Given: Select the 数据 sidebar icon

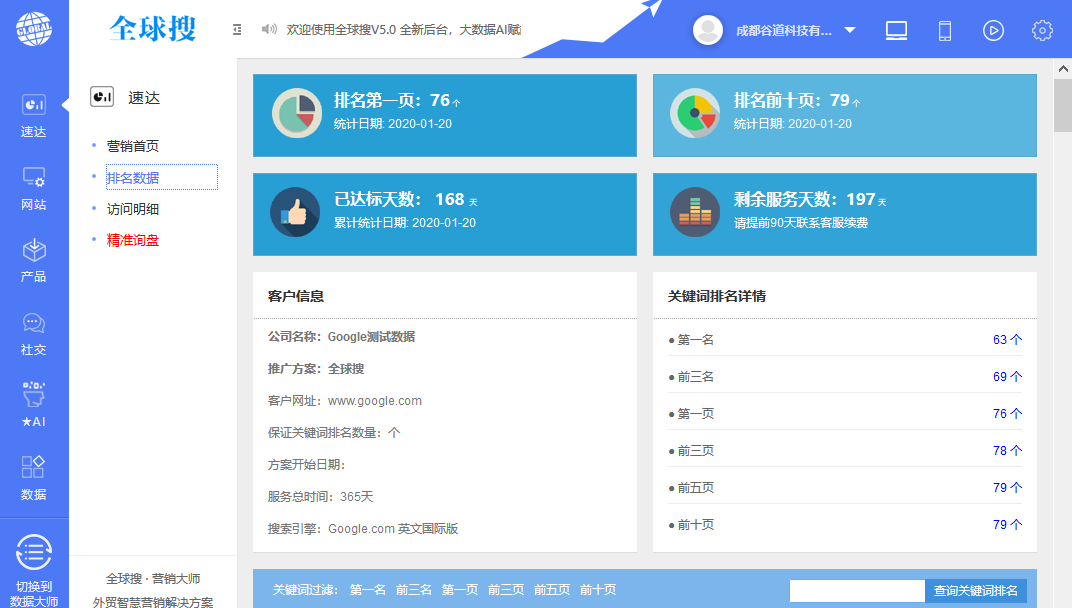Looking at the screenshot, I should pos(34,474).
